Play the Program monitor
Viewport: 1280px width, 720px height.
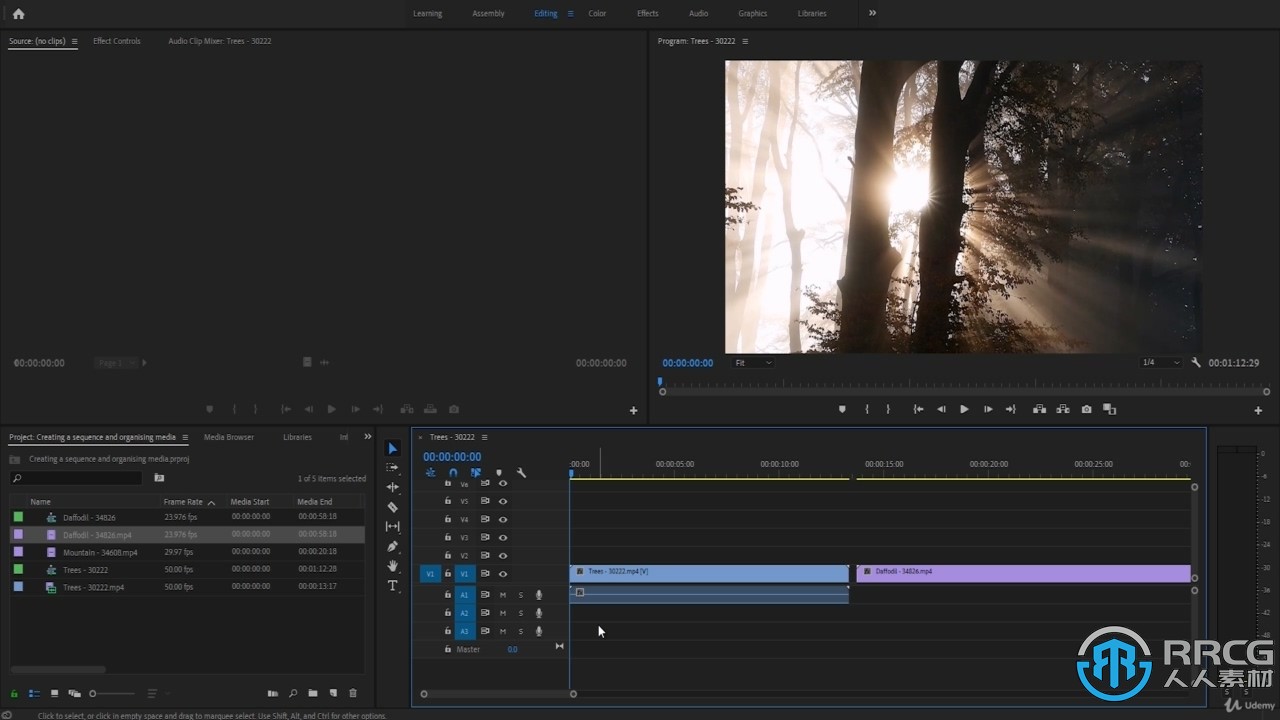click(964, 409)
